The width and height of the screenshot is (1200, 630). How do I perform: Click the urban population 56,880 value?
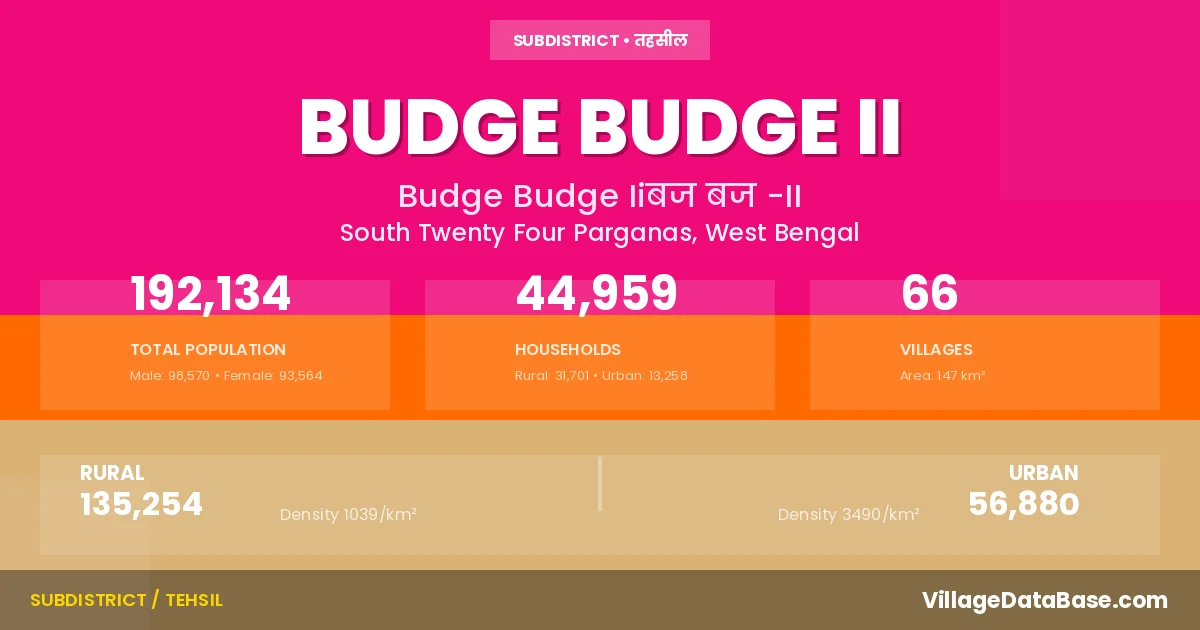pos(1023,505)
